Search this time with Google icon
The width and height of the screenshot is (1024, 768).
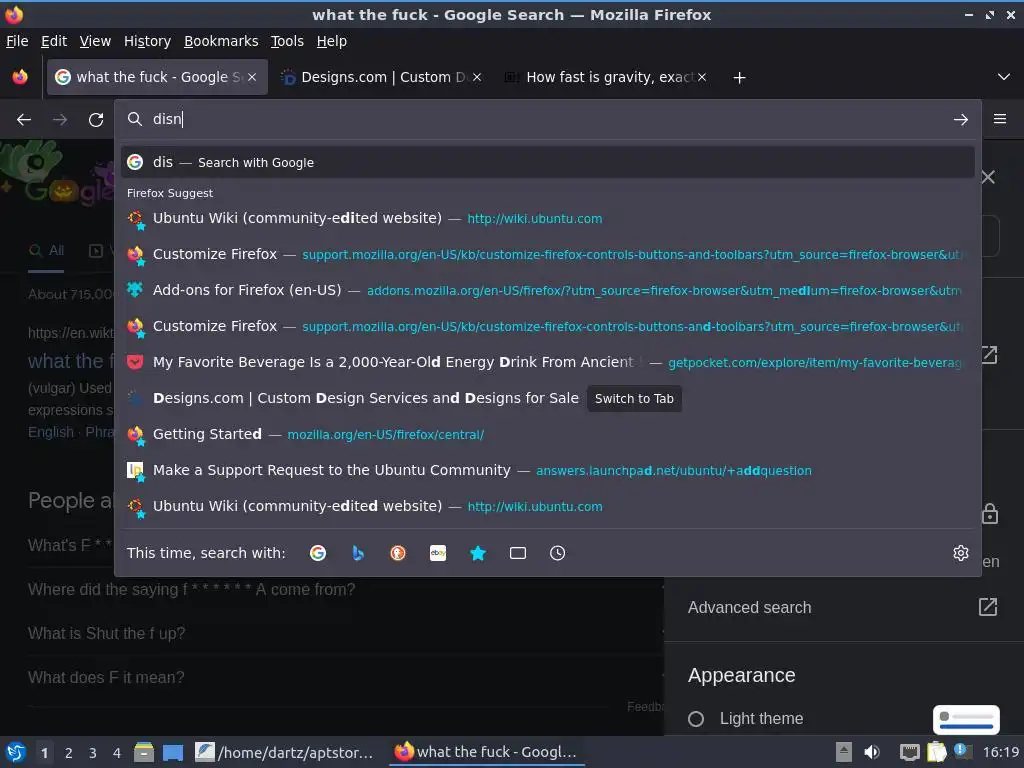(x=318, y=553)
